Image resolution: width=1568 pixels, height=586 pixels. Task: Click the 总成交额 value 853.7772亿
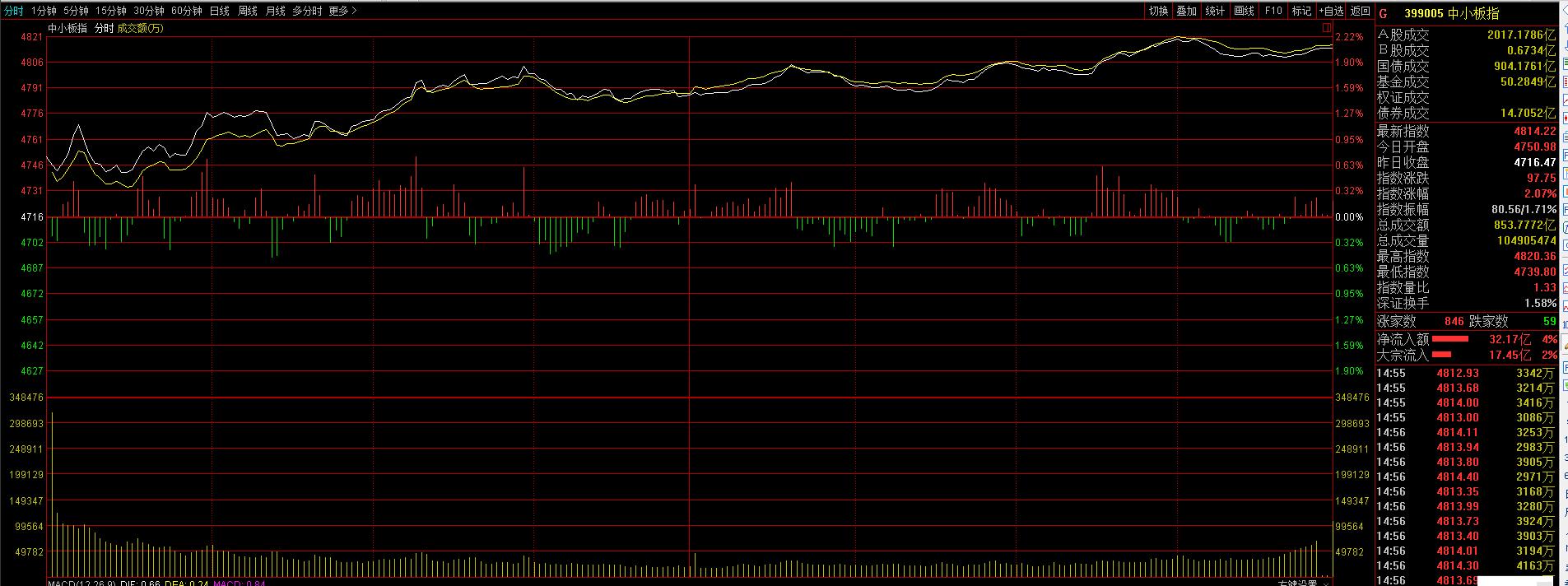1525,225
